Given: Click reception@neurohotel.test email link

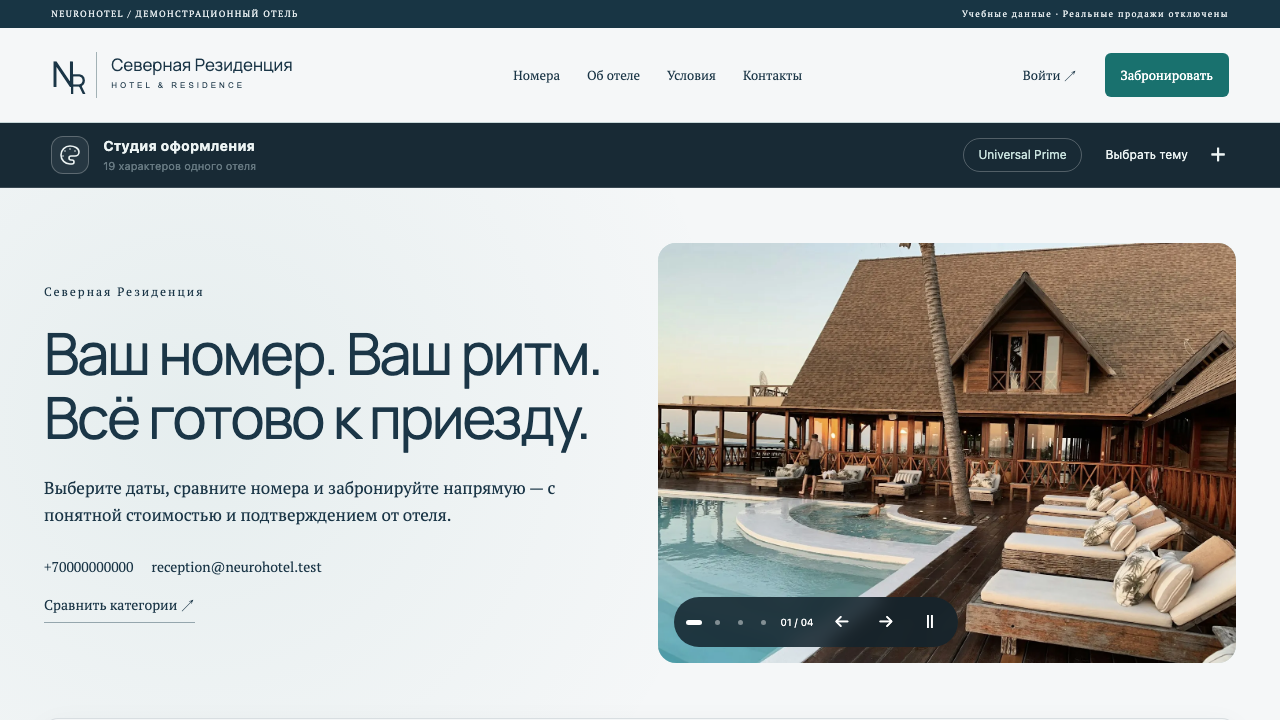Looking at the screenshot, I should [236, 567].
